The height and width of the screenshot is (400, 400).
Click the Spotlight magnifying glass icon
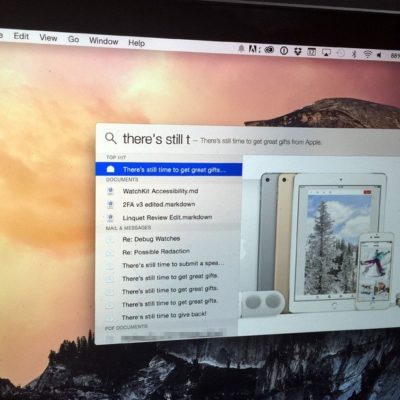click(111, 138)
